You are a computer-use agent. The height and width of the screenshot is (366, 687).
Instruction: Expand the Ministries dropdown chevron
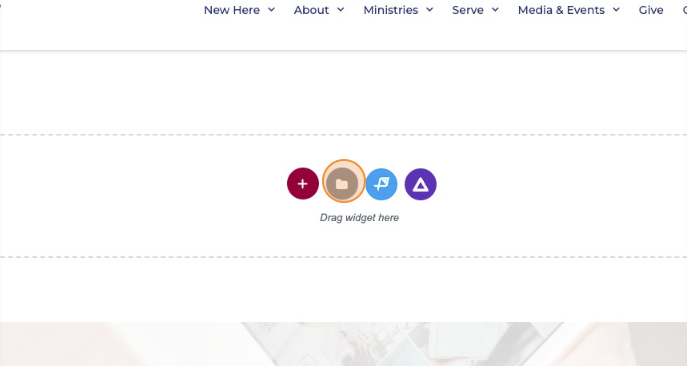tap(430, 10)
